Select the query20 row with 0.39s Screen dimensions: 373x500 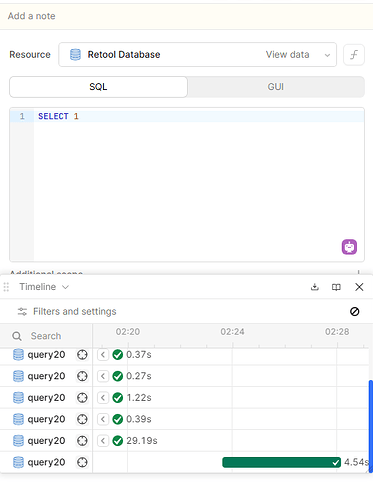[46, 419]
